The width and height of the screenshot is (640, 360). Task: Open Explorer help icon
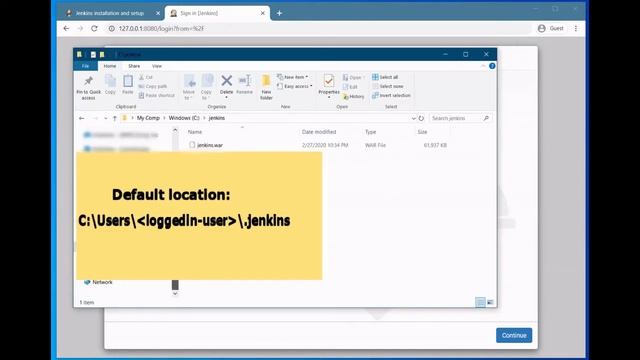coord(492,66)
